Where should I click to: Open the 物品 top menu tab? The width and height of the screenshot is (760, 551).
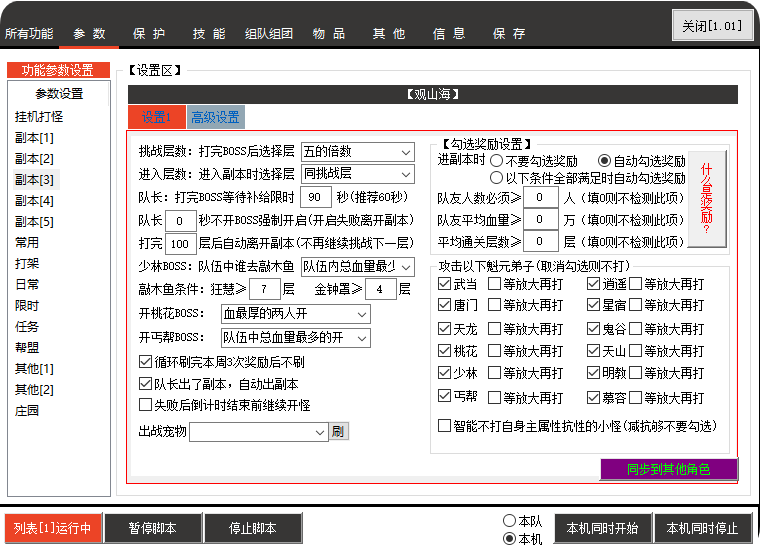[328, 34]
